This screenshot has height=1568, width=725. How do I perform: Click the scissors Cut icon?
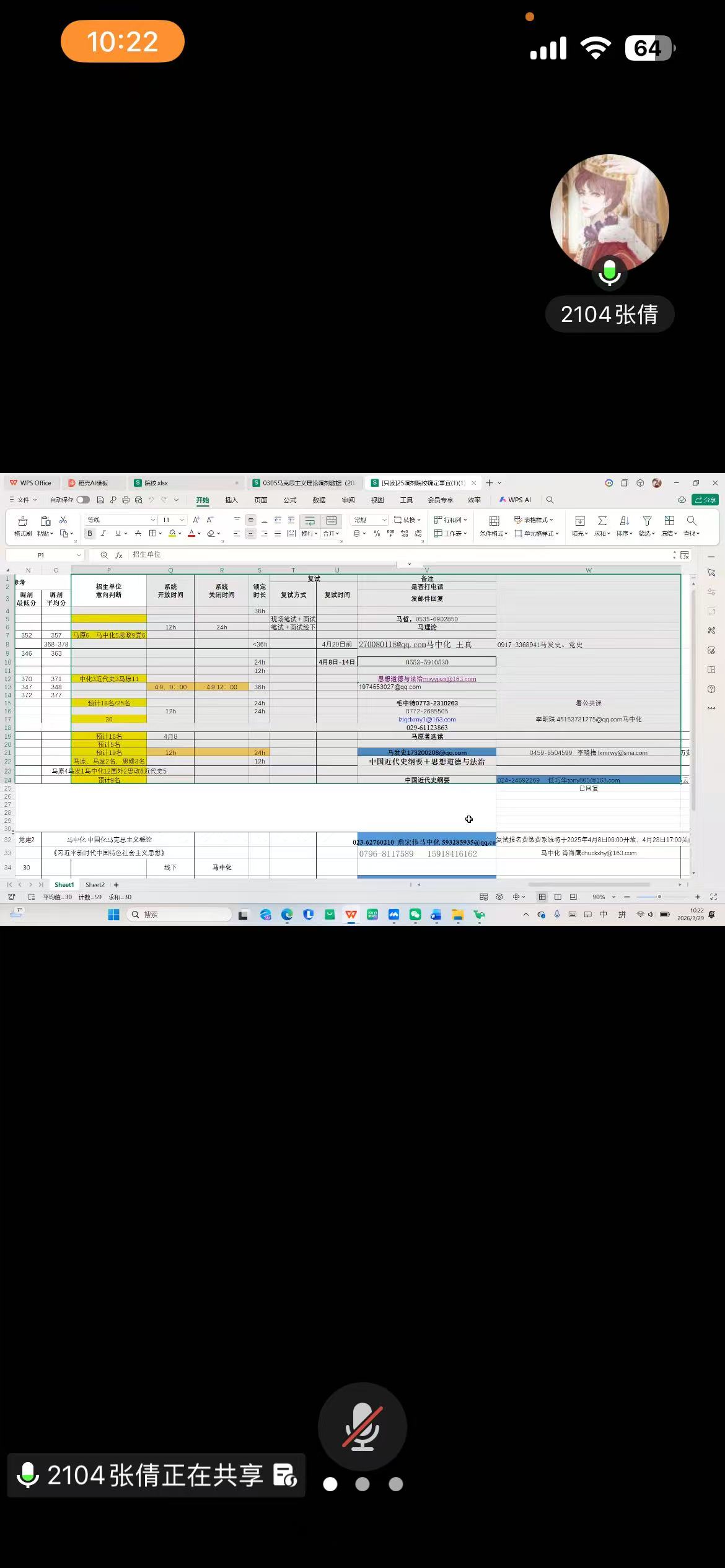[63, 520]
